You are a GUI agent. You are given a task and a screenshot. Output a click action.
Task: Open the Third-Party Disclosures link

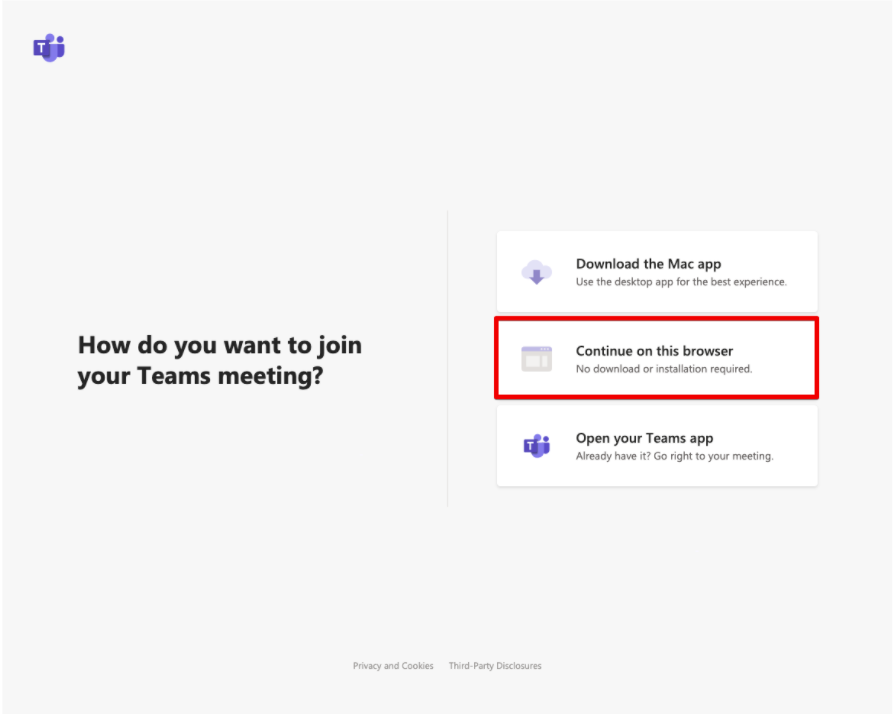pyautogui.click(x=495, y=665)
